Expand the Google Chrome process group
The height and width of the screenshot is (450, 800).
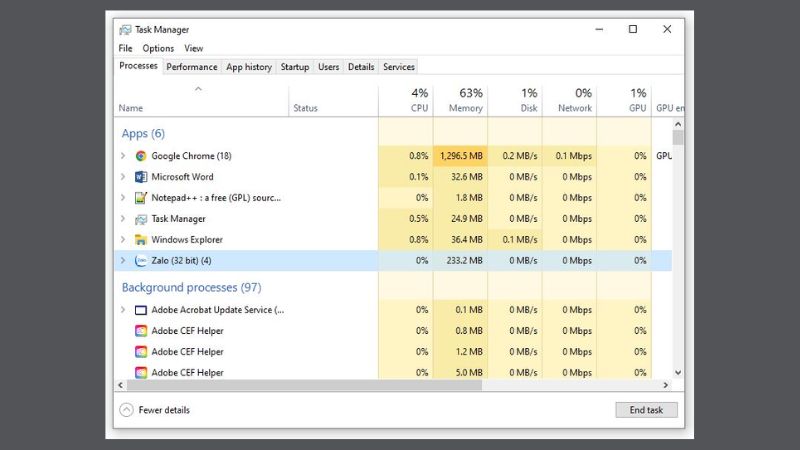(123, 156)
